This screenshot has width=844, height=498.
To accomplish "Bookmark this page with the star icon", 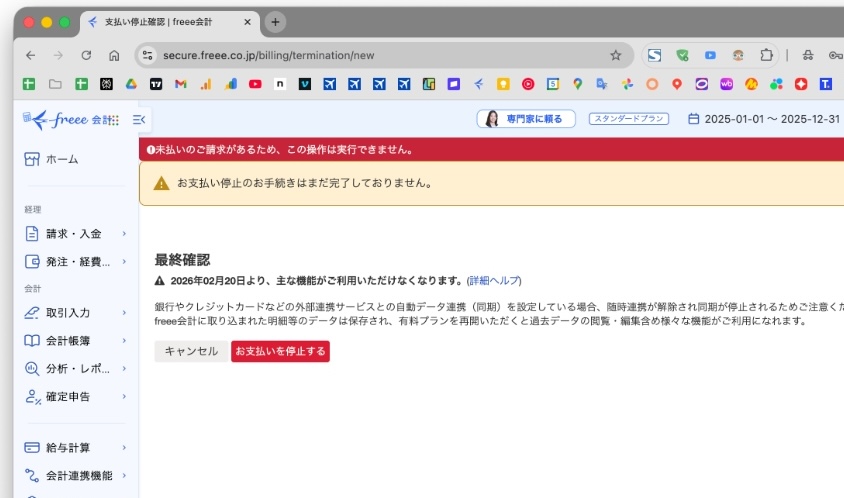I will coord(615,55).
